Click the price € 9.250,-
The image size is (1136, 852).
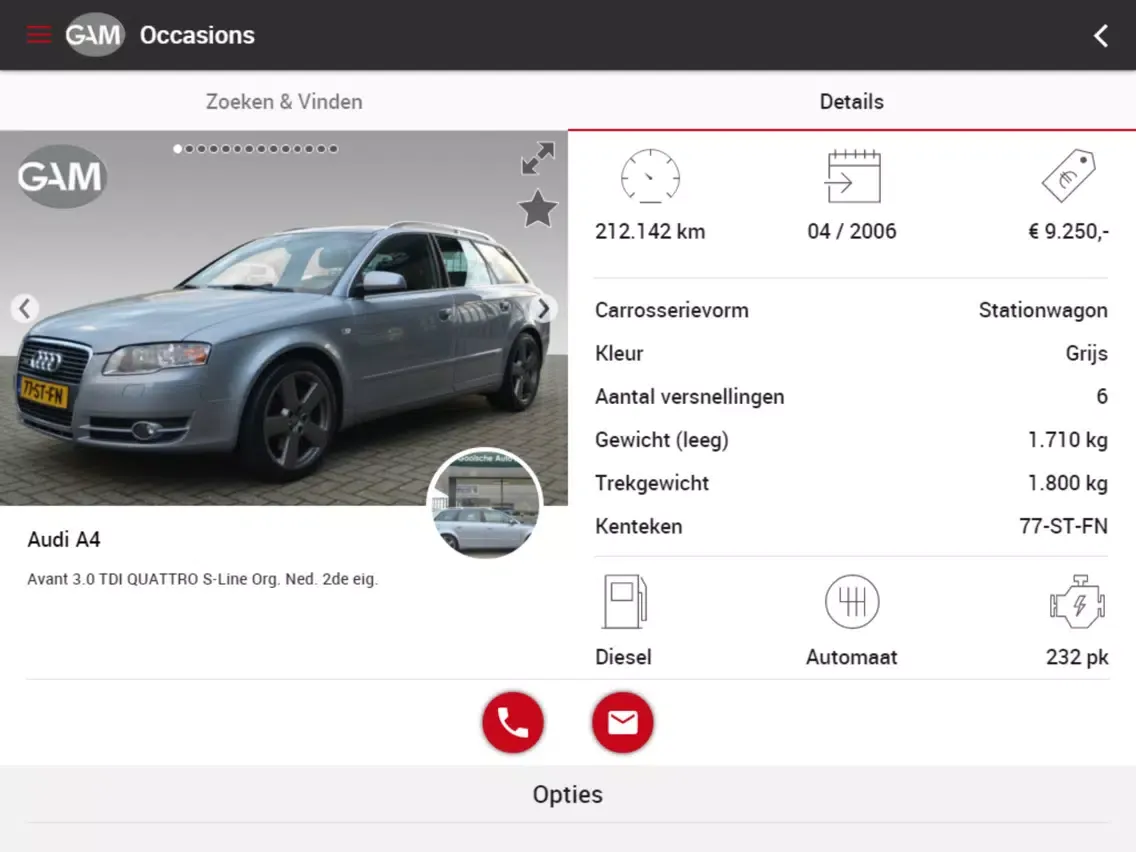1069,231
